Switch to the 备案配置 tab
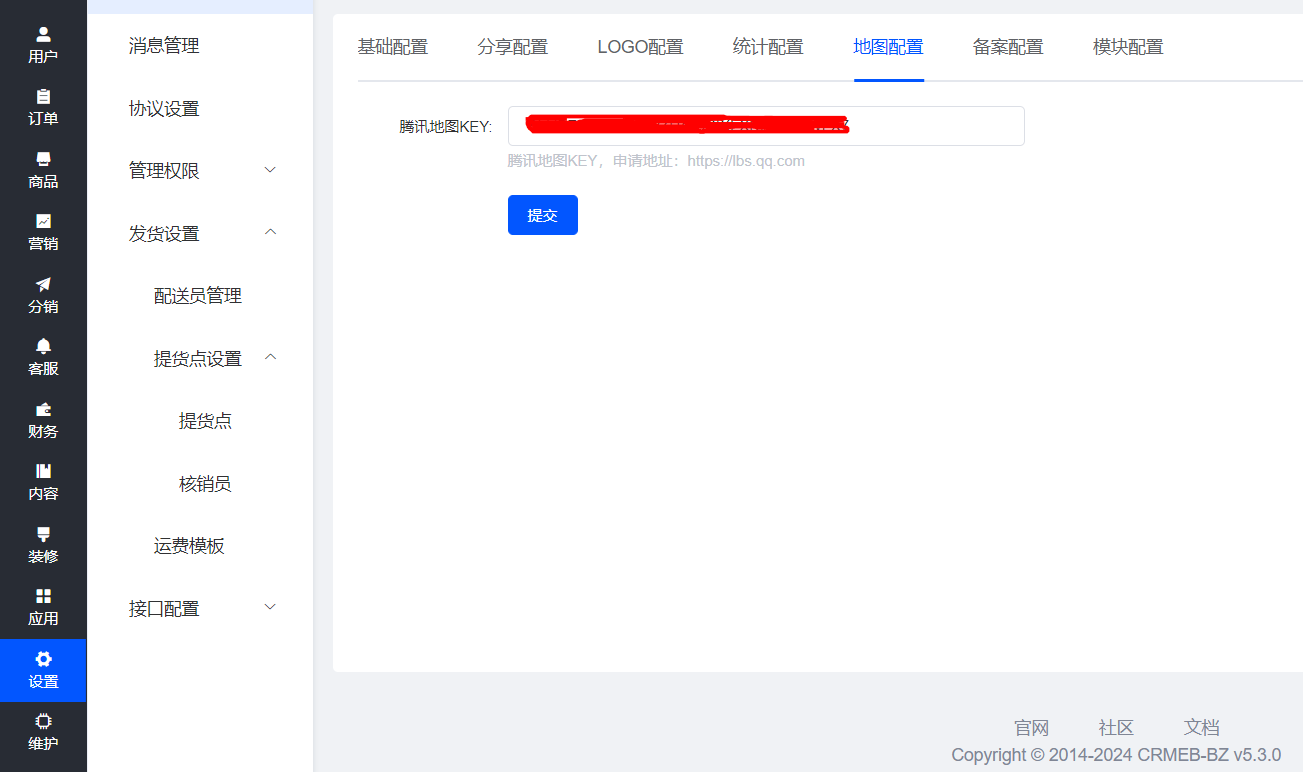Viewport: 1303px width, 772px height. (x=1008, y=47)
